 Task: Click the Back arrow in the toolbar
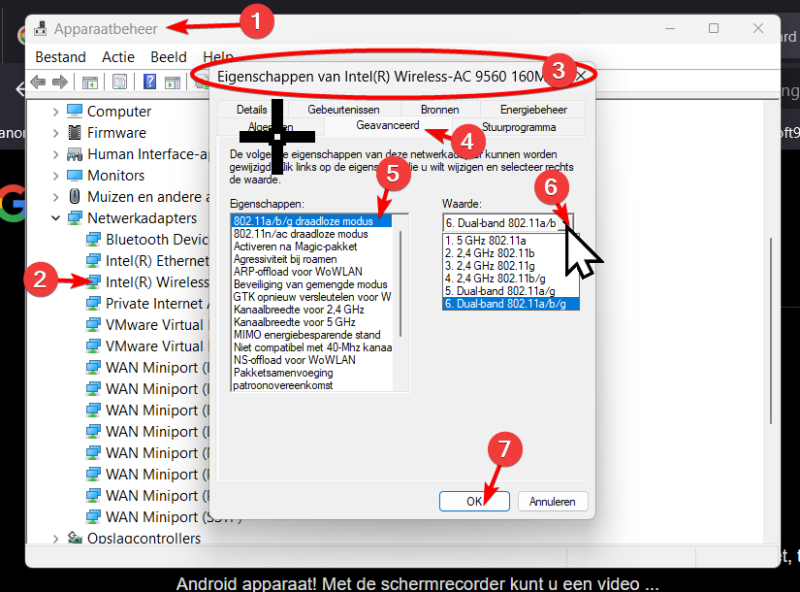[38, 82]
